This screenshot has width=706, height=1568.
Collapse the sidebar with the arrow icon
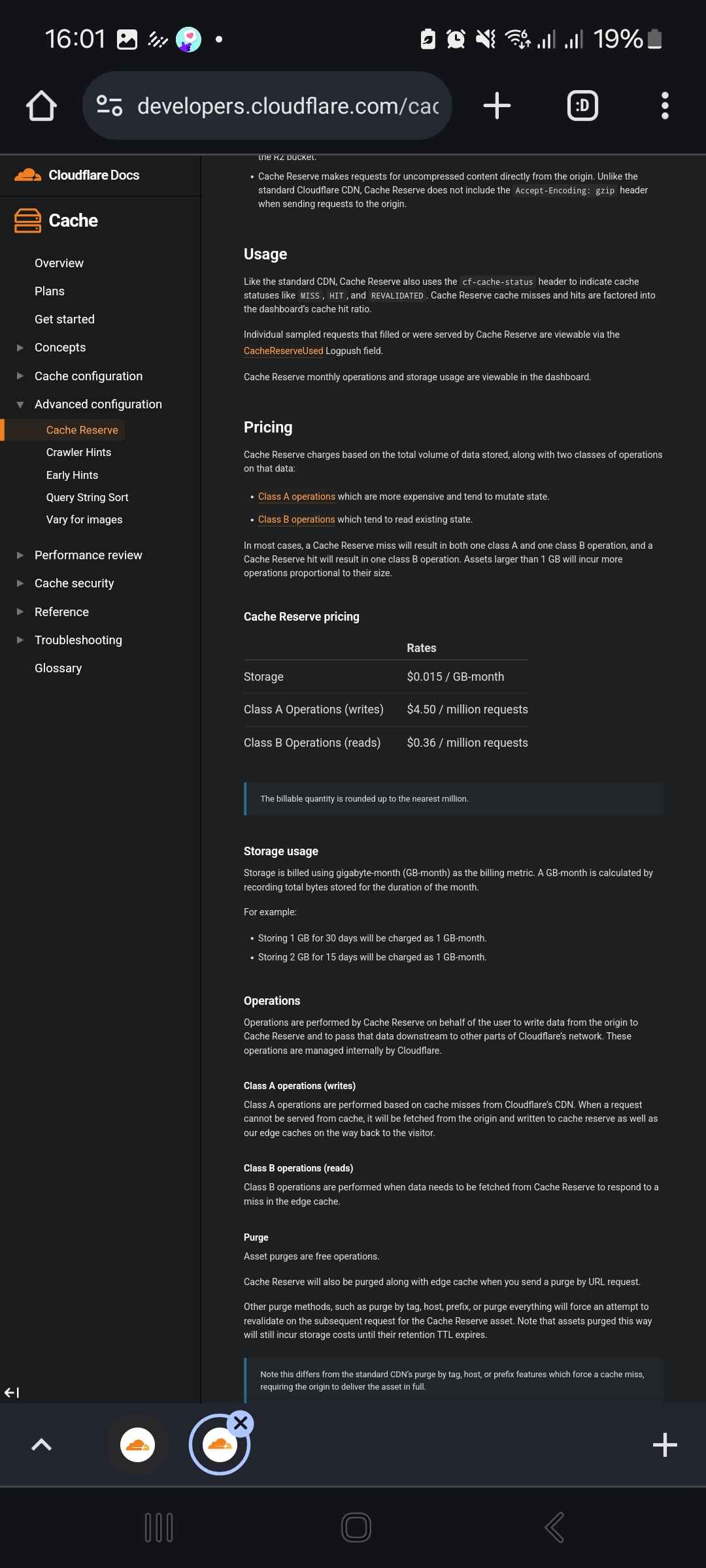click(x=12, y=1392)
